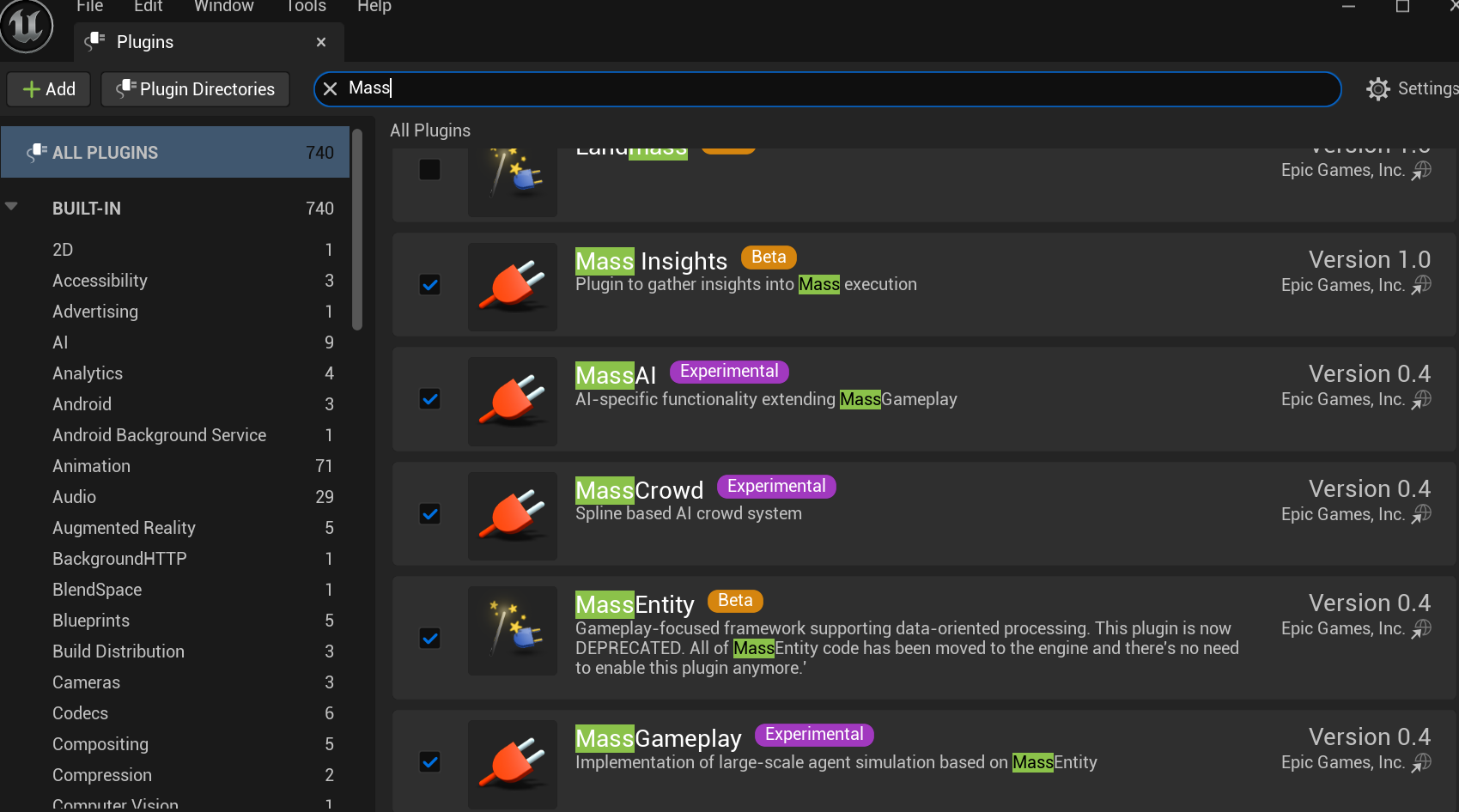Click the MassCrowd plugin title

click(x=640, y=490)
